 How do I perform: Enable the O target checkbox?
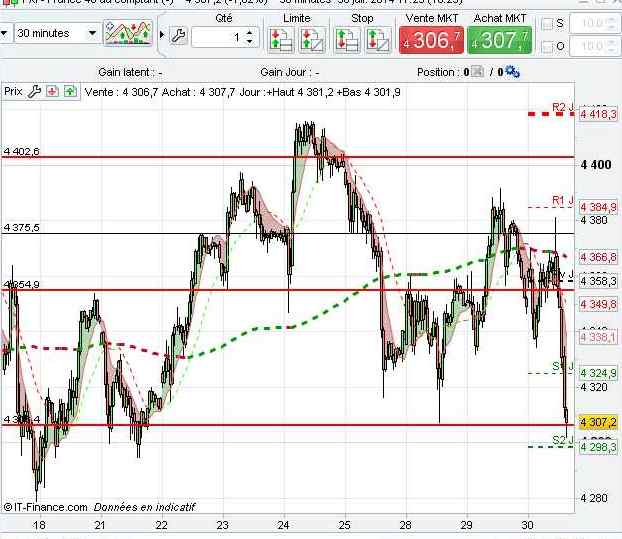(547, 47)
